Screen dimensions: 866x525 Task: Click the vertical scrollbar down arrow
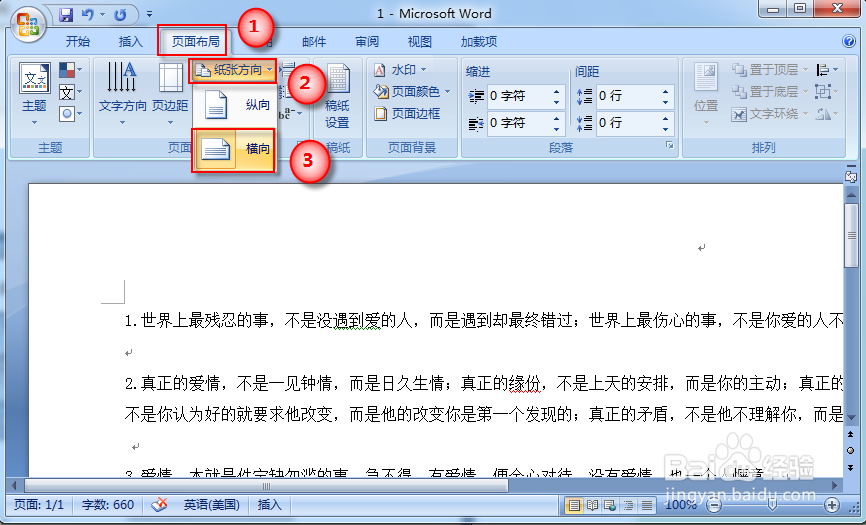point(851,417)
